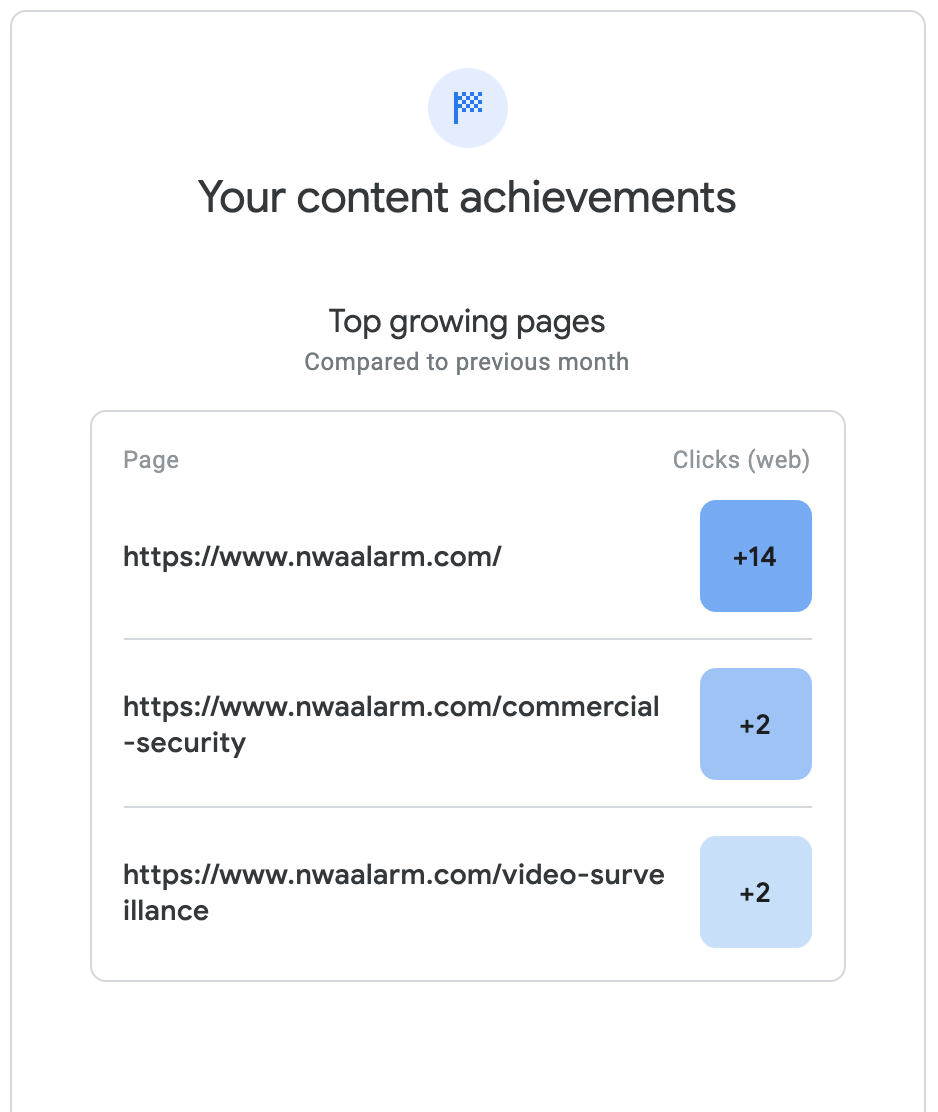This screenshot has width=938, height=1112.
Task: Click the wrapped '-security' text line
Action: coord(185,743)
